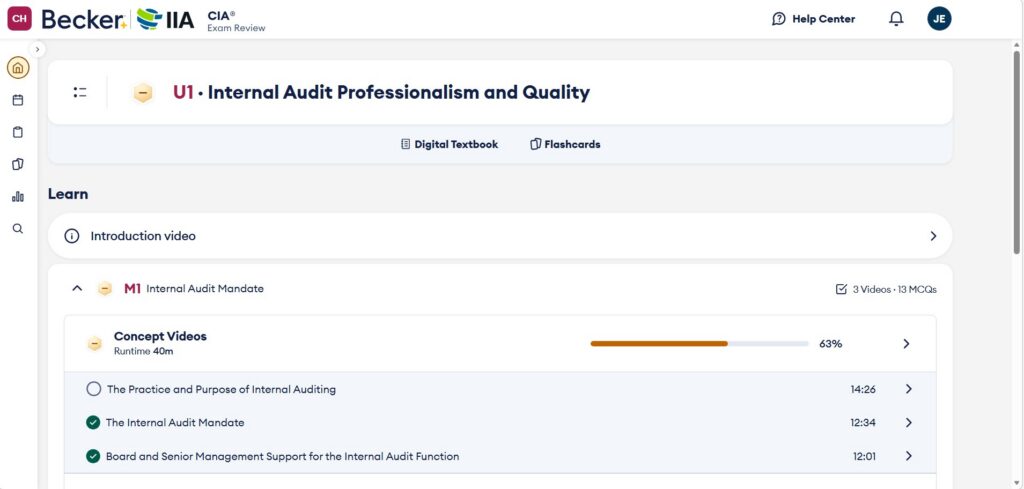
Task: Open the Introduction video row arrow
Action: [x=933, y=236]
